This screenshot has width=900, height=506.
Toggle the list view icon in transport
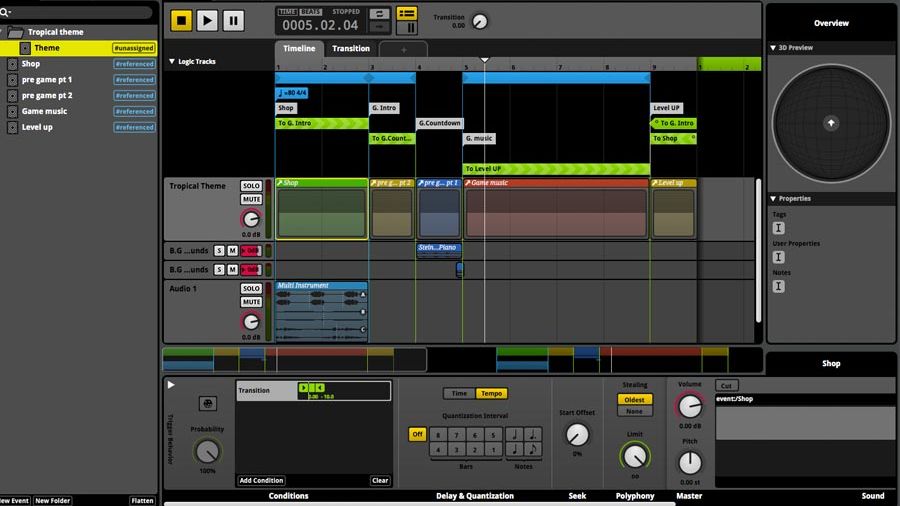(407, 13)
